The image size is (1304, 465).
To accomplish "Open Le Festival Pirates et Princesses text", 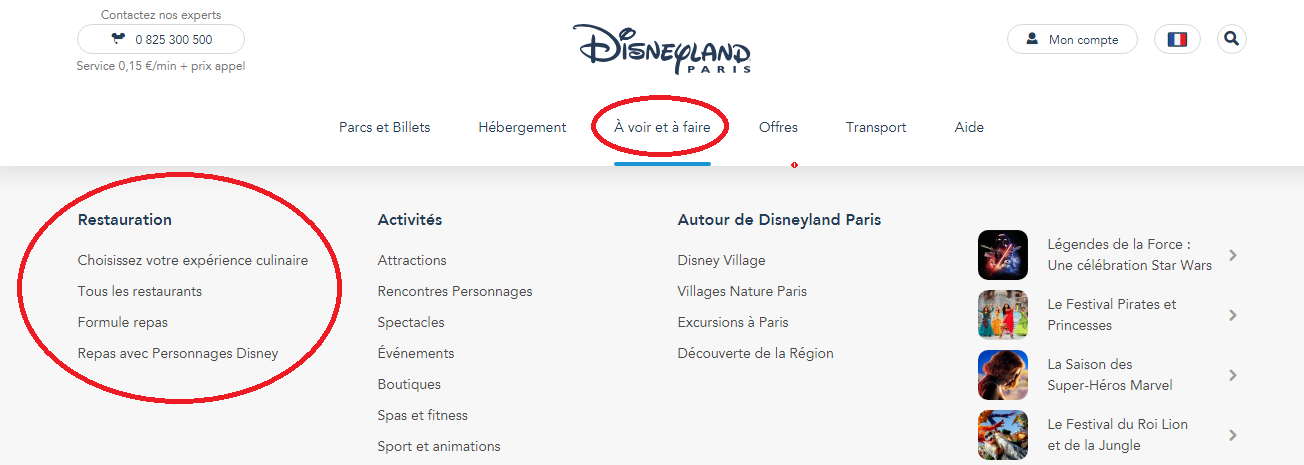I will tap(1112, 315).
